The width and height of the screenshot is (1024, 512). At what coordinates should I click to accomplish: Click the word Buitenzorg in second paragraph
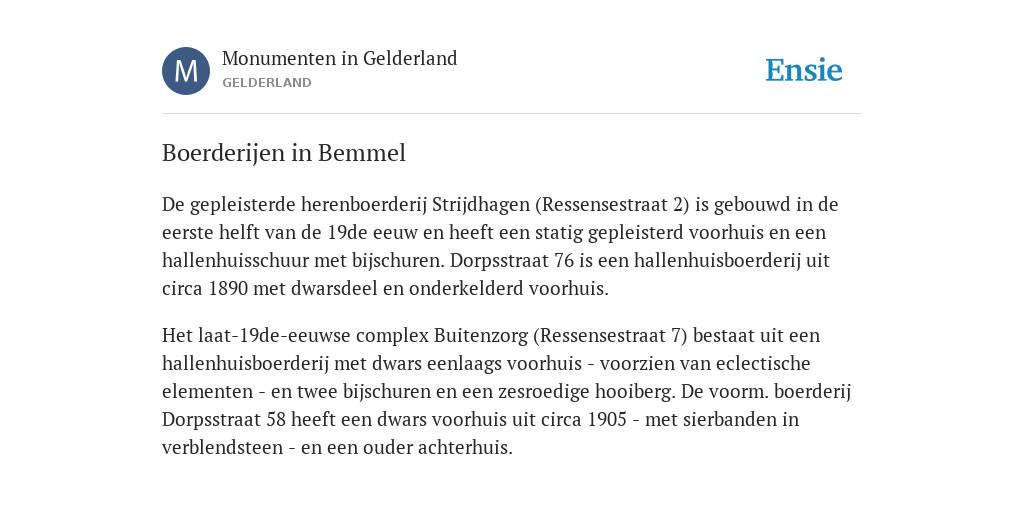coord(481,336)
